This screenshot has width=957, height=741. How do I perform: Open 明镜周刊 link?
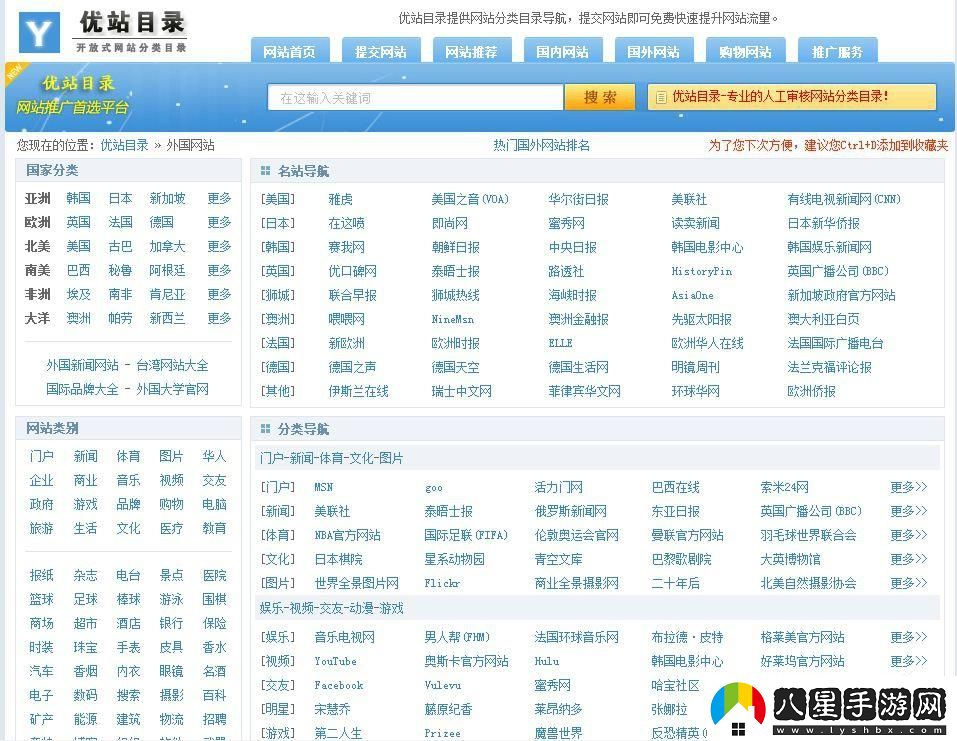695,367
